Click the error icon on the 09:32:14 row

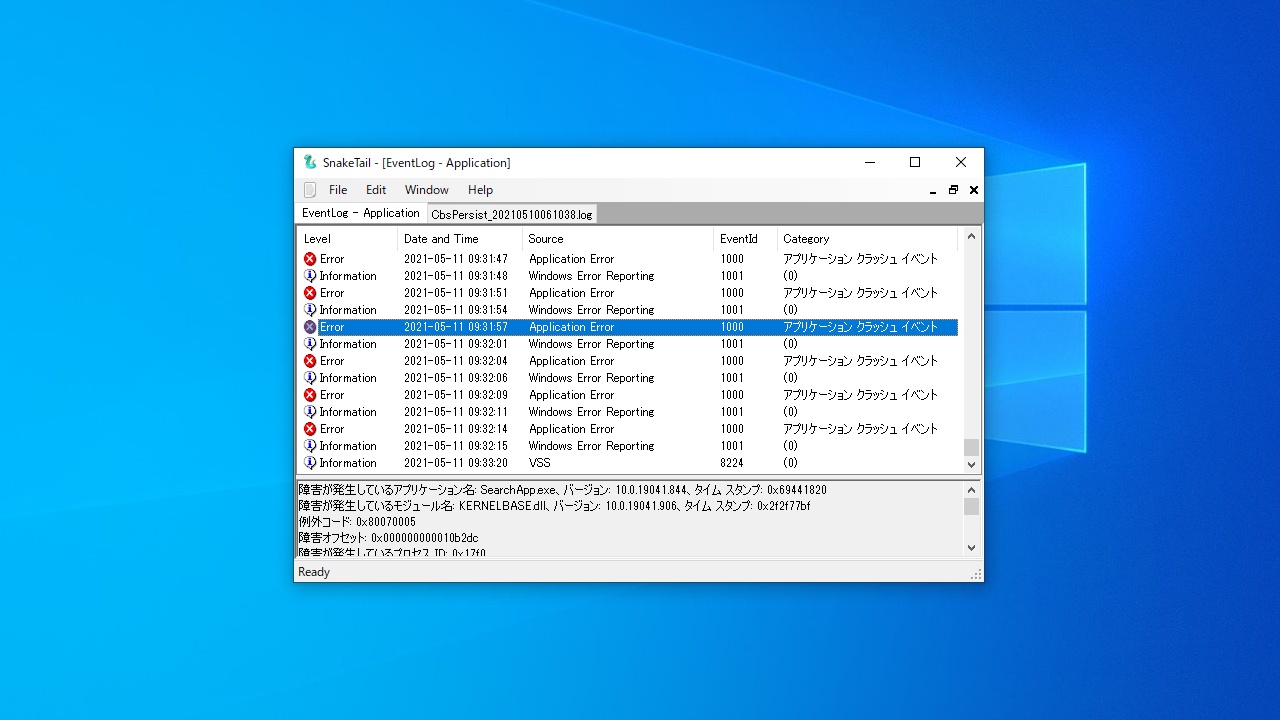coord(310,429)
